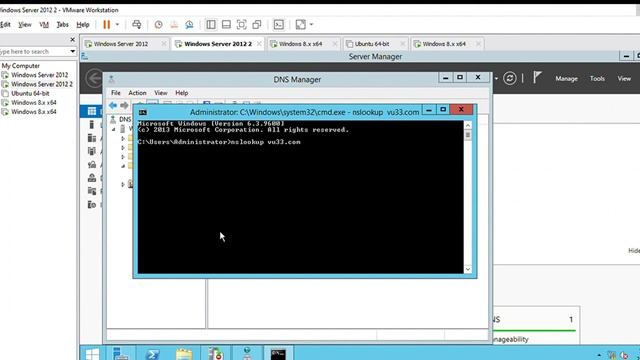Open the Server Manager notifications flag
This screenshot has width=640, height=360.
(537, 78)
